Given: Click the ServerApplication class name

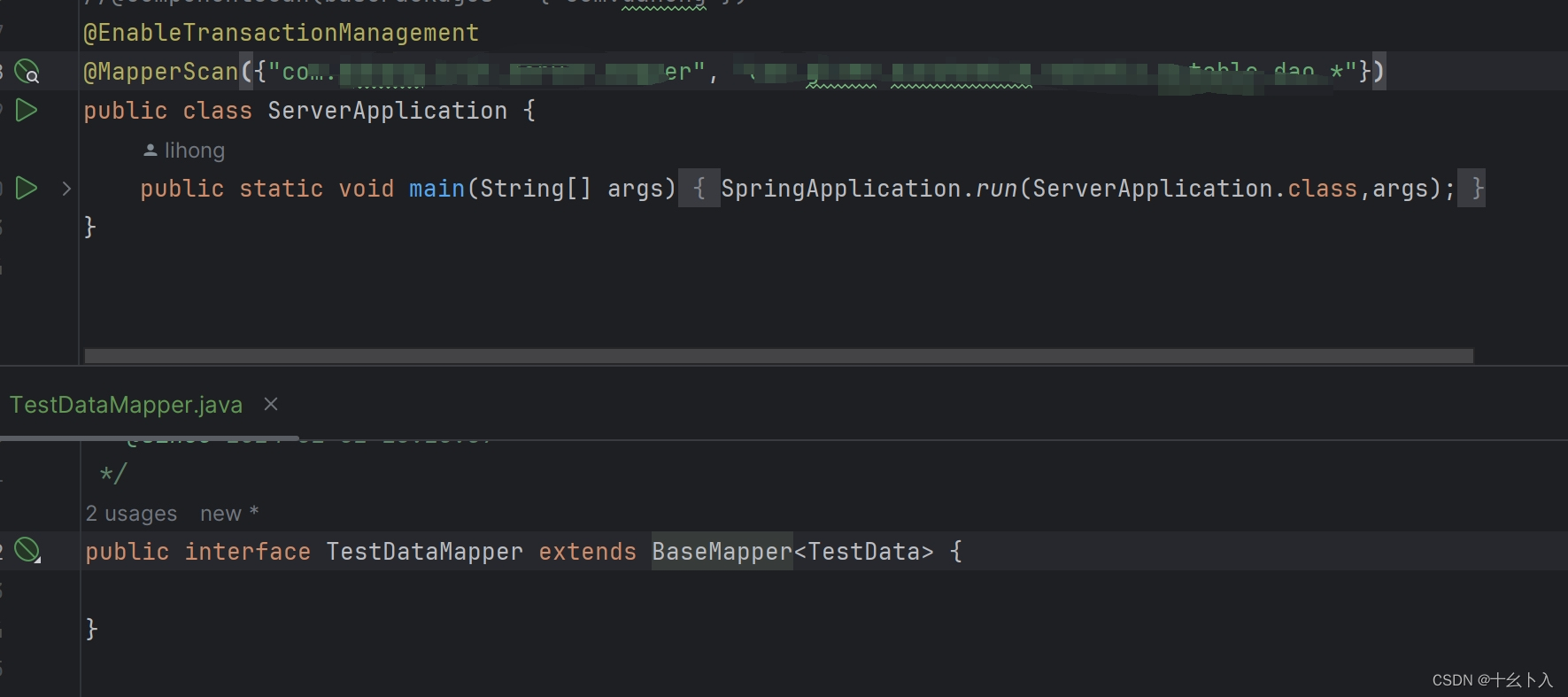Looking at the screenshot, I should click(388, 111).
